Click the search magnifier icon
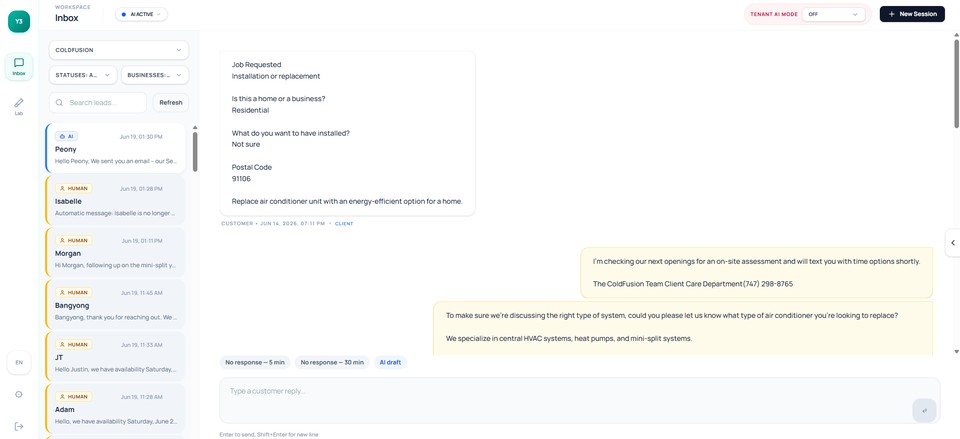The height and width of the screenshot is (439, 960). (x=59, y=103)
